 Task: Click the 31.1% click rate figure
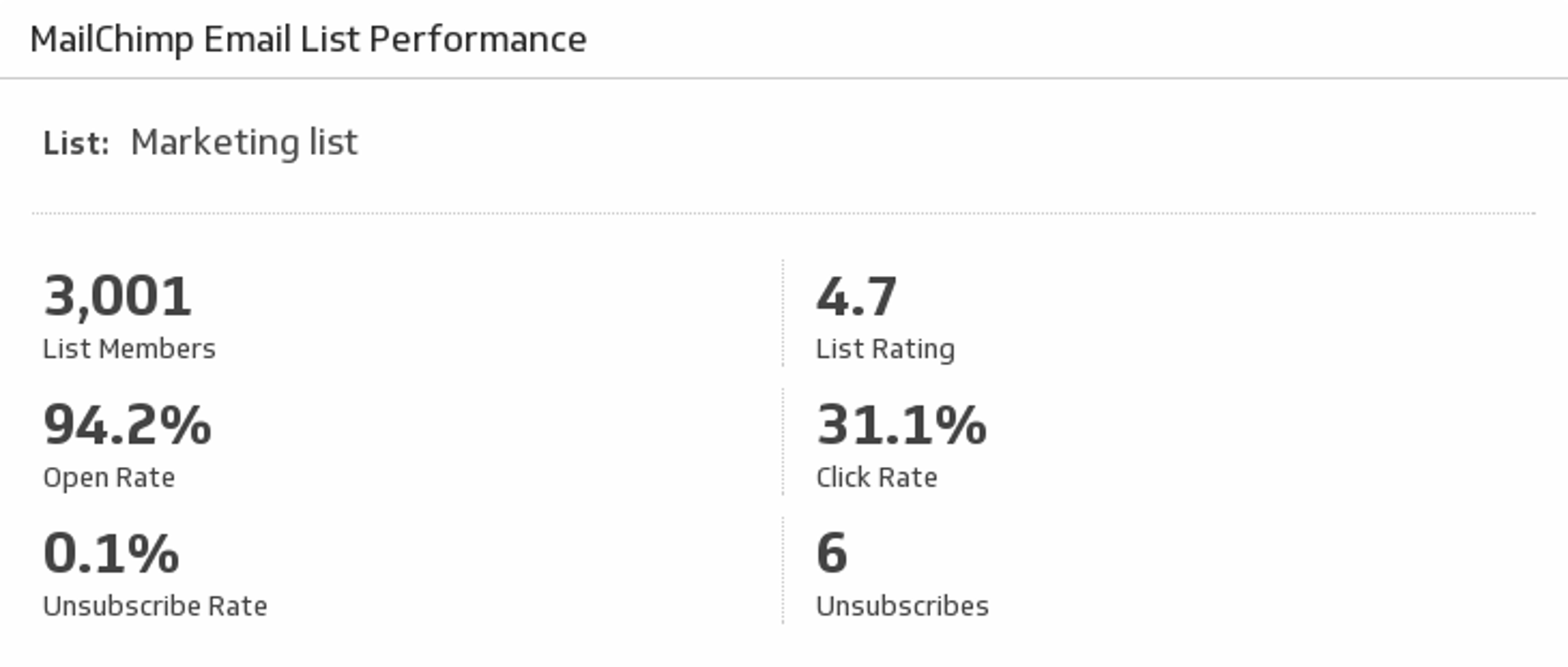tap(901, 425)
